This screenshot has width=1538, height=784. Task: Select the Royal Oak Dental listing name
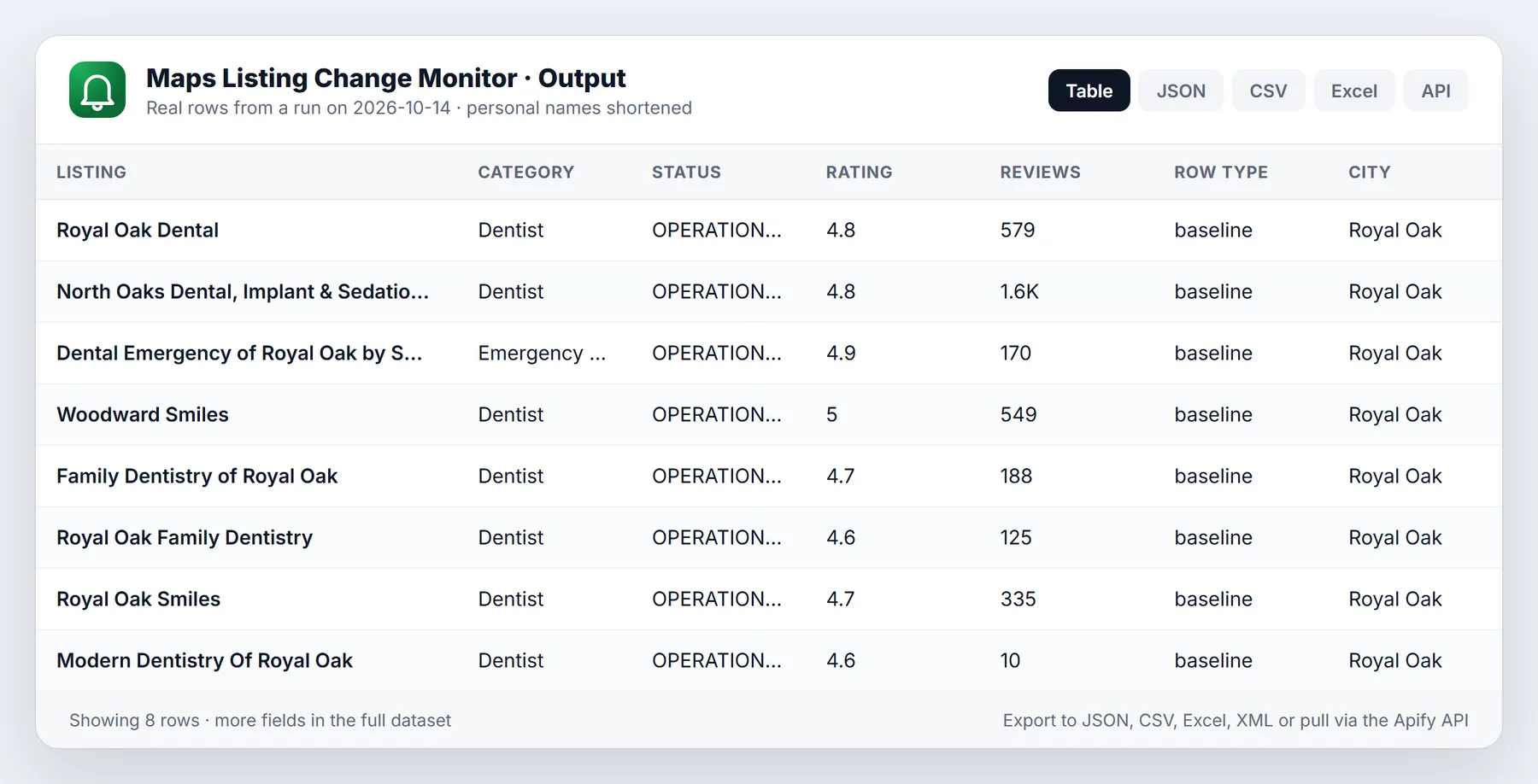pyautogui.click(x=138, y=231)
